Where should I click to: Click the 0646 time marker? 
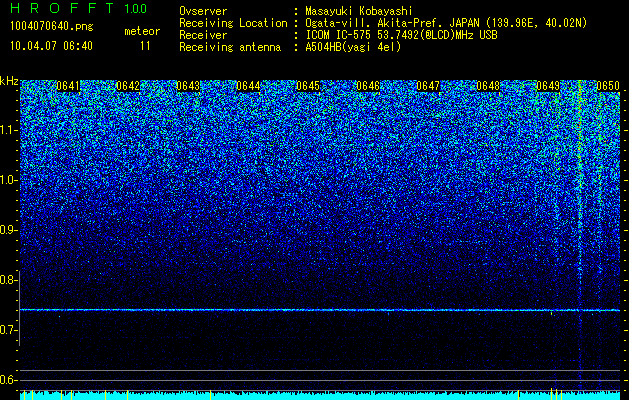(368, 86)
